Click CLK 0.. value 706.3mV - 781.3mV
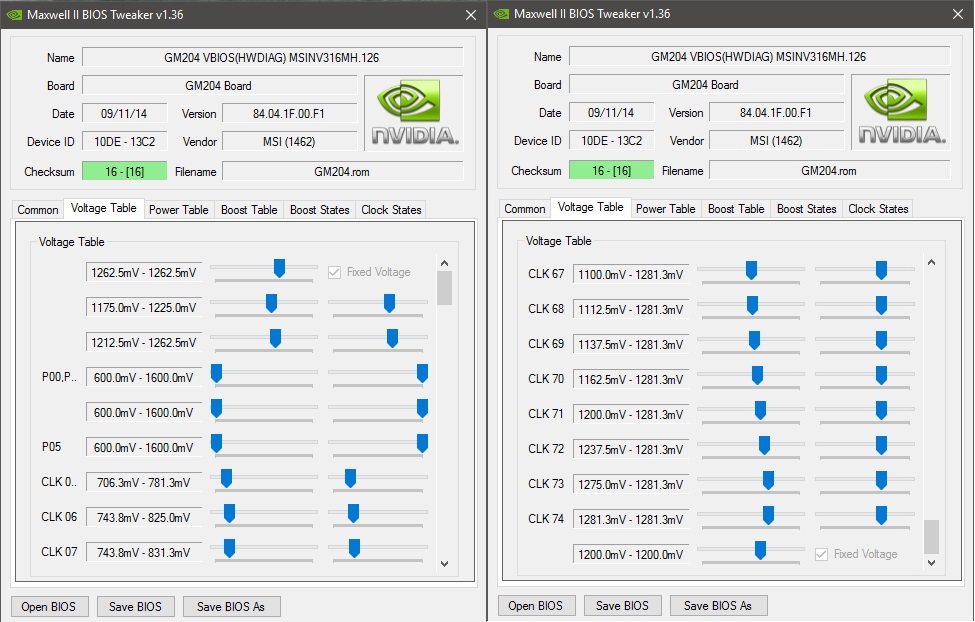 pyautogui.click(x=144, y=483)
